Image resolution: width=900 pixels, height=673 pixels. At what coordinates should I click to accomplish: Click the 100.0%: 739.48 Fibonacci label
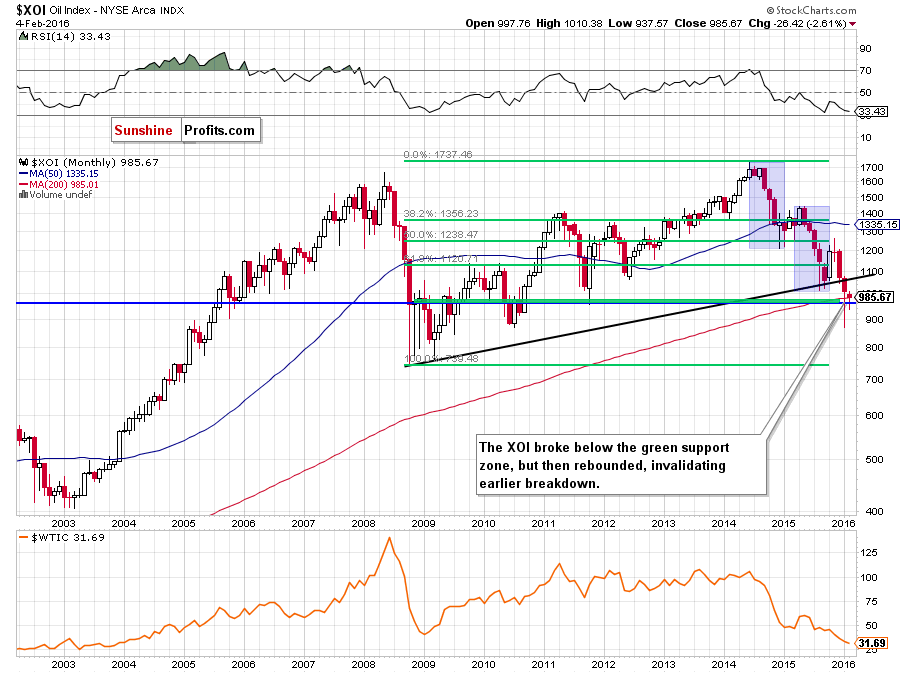click(x=441, y=359)
